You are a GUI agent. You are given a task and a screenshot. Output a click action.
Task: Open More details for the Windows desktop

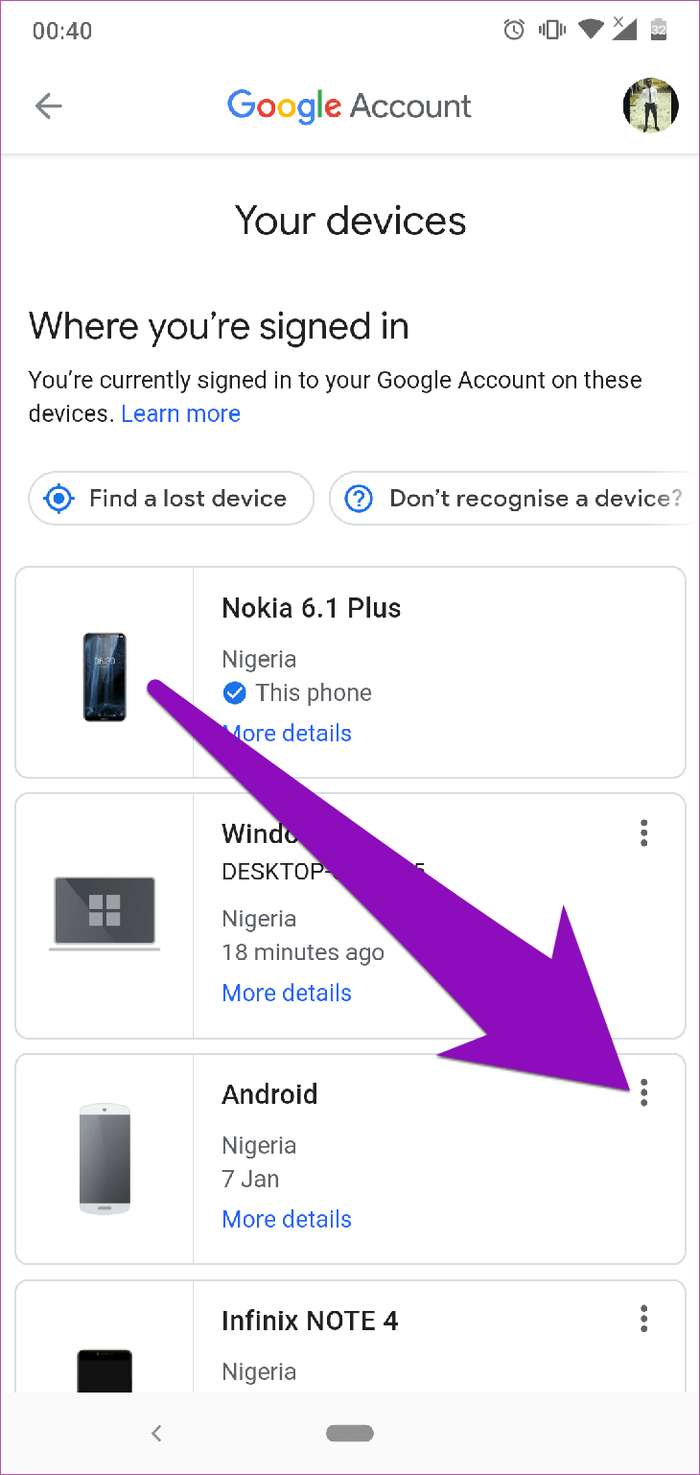point(287,993)
